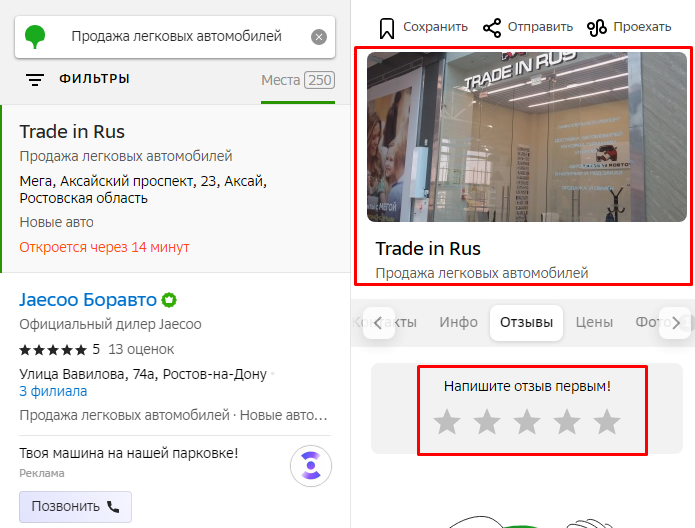Screen dimensions: 695x528
Task: Open the ФИЛЬТРЫ label
Action: click(x=94, y=79)
